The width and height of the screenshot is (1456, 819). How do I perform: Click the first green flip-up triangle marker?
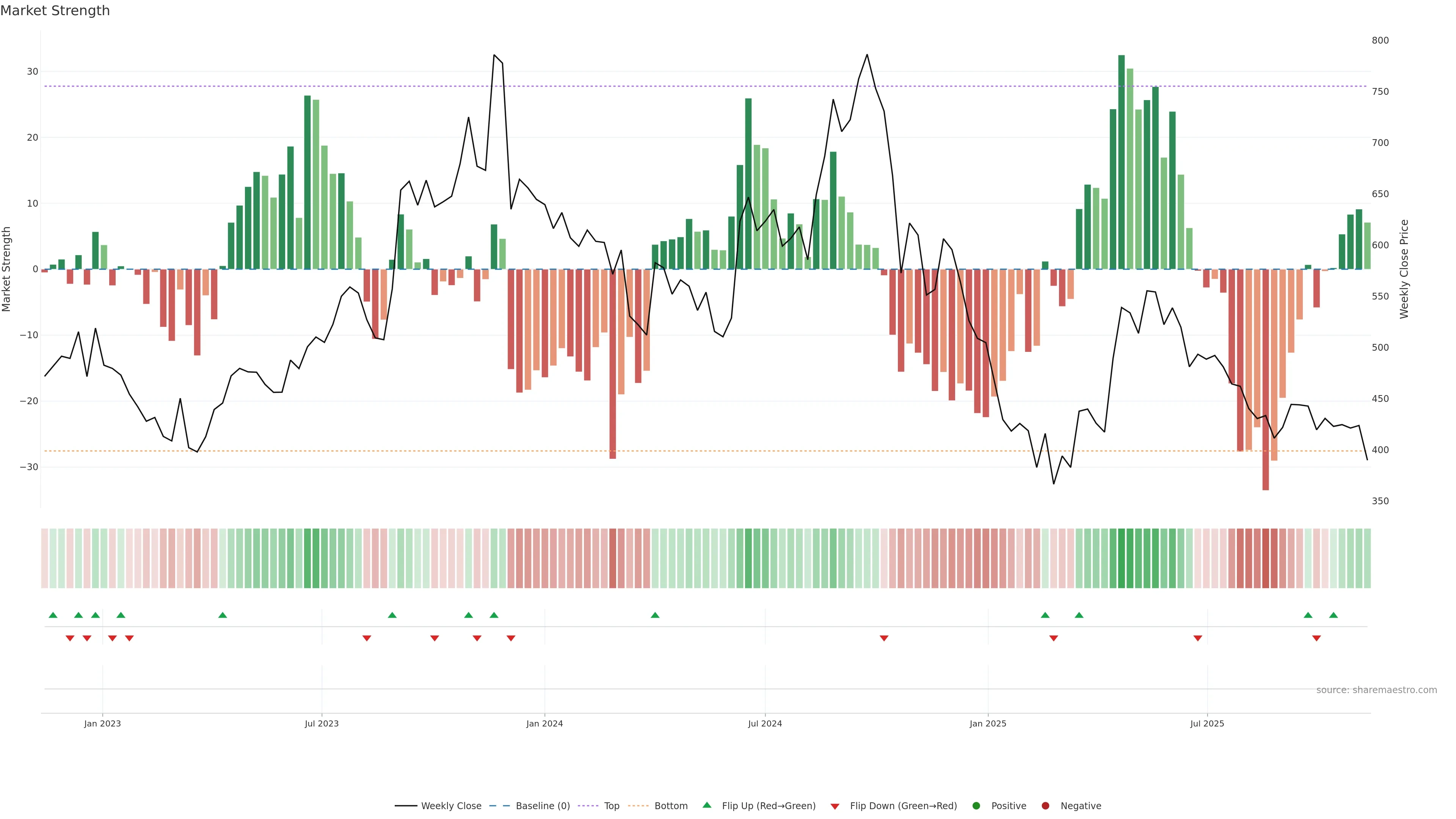tap(53, 615)
